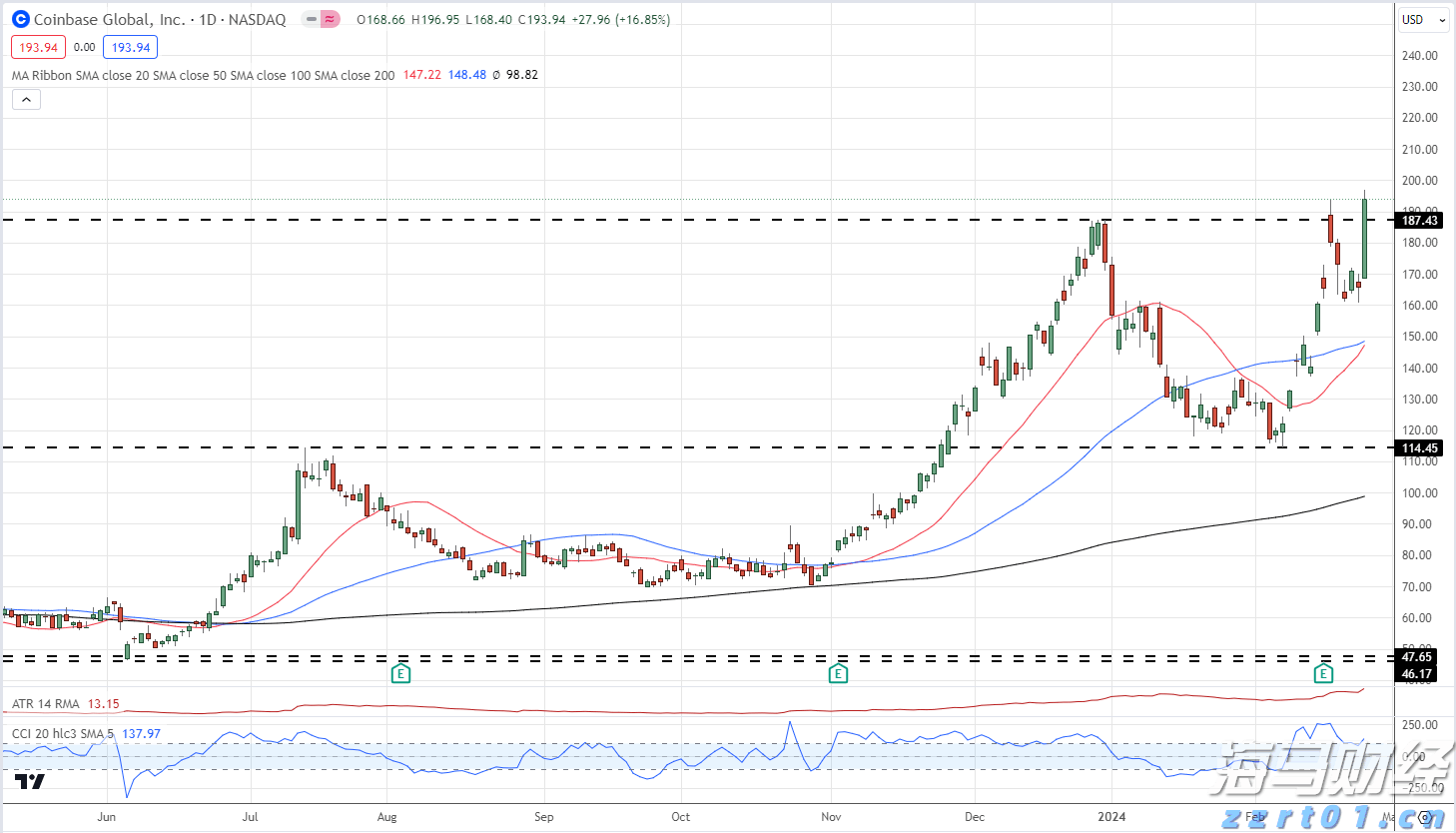Click the 114.45 black price label

coord(1418,448)
